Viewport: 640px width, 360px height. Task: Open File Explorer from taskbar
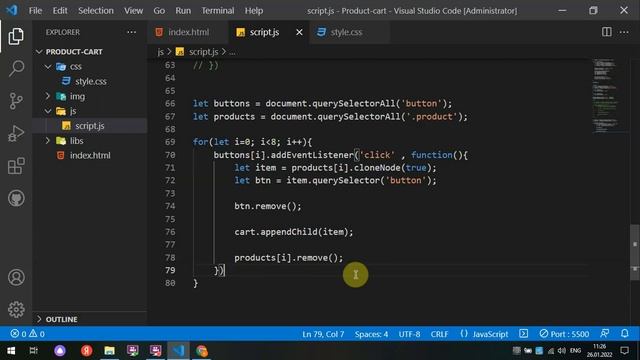click(x=109, y=351)
